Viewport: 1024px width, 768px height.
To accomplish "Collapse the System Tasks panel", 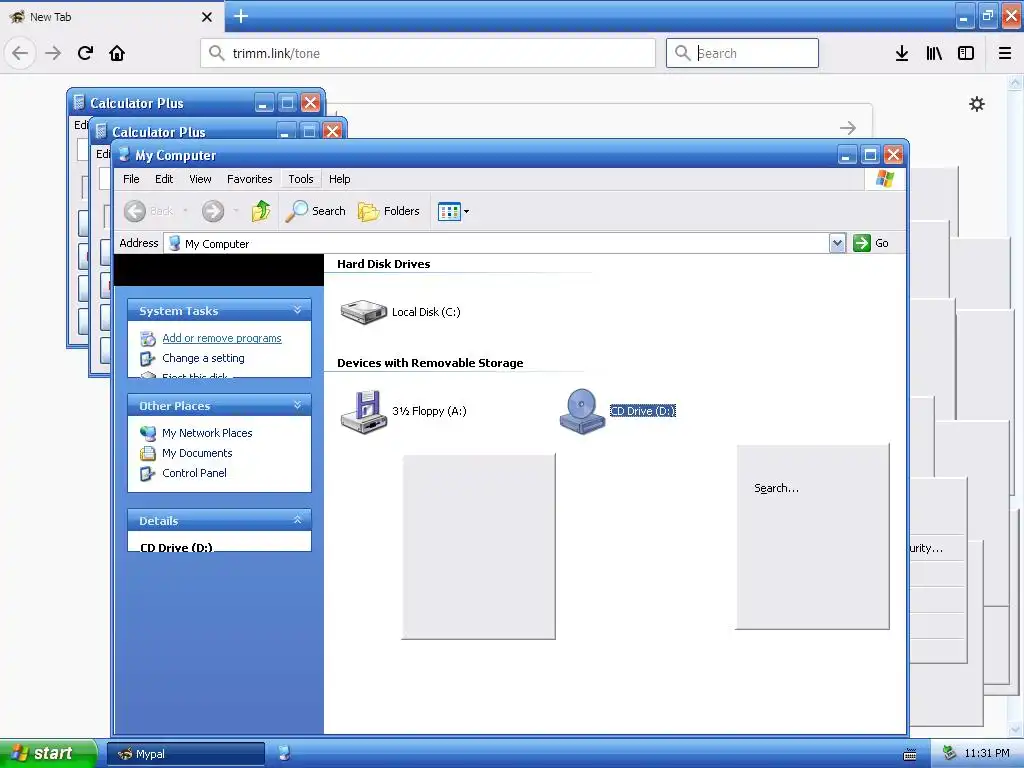I will tap(297, 310).
